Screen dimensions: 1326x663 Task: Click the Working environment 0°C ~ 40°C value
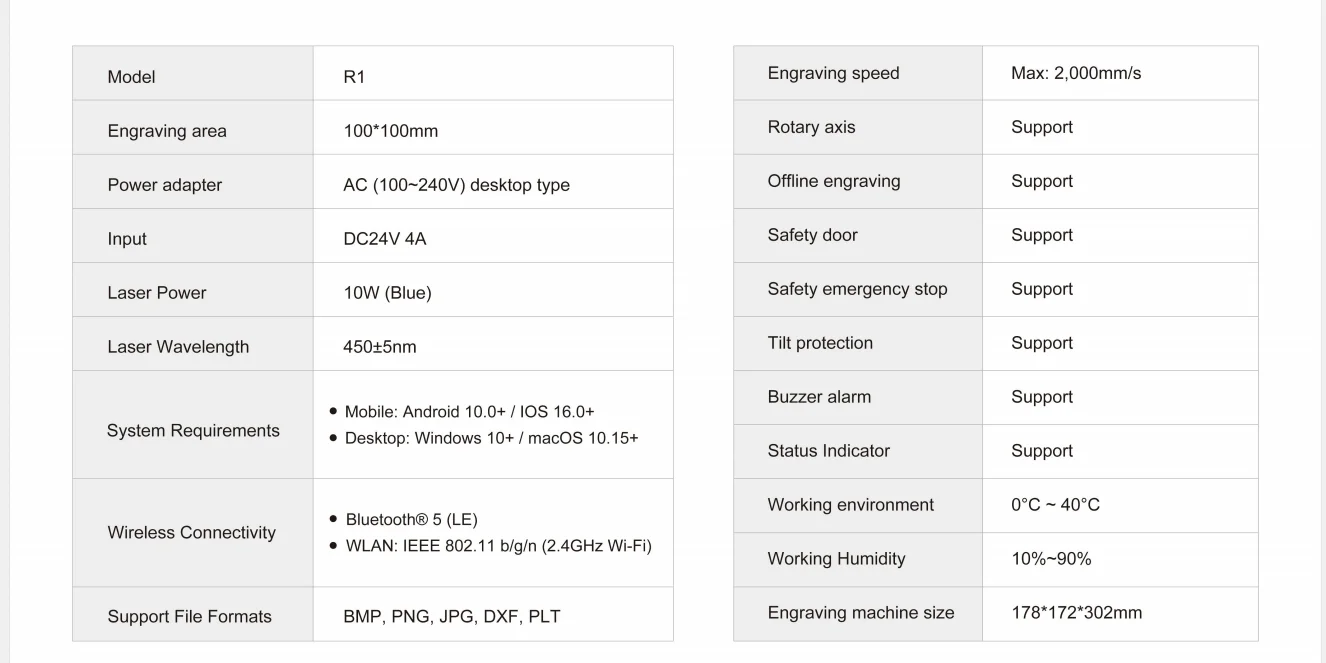(1055, 505)
